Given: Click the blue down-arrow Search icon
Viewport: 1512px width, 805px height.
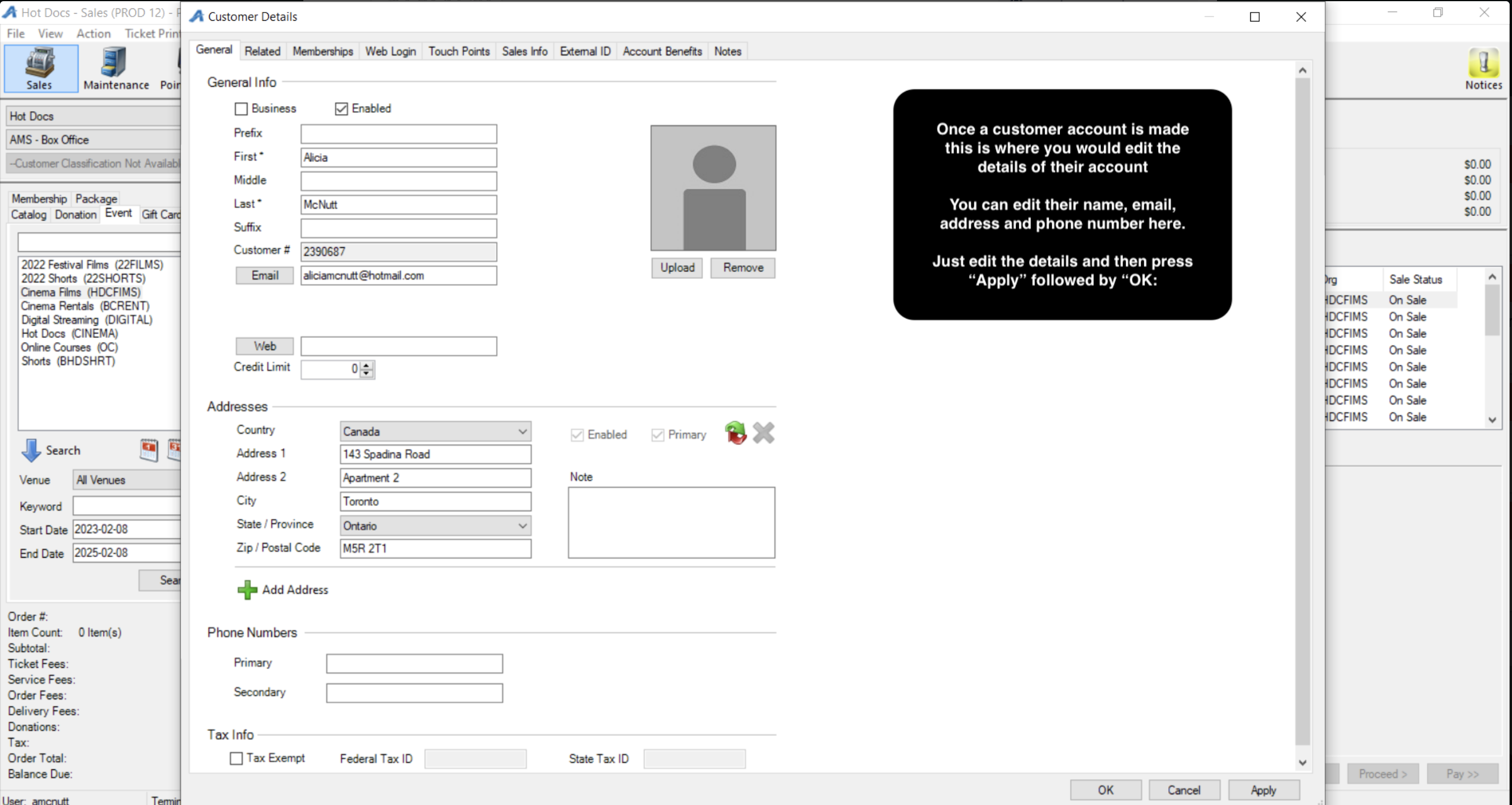Looking at the screenshot, I should (31, 451).
